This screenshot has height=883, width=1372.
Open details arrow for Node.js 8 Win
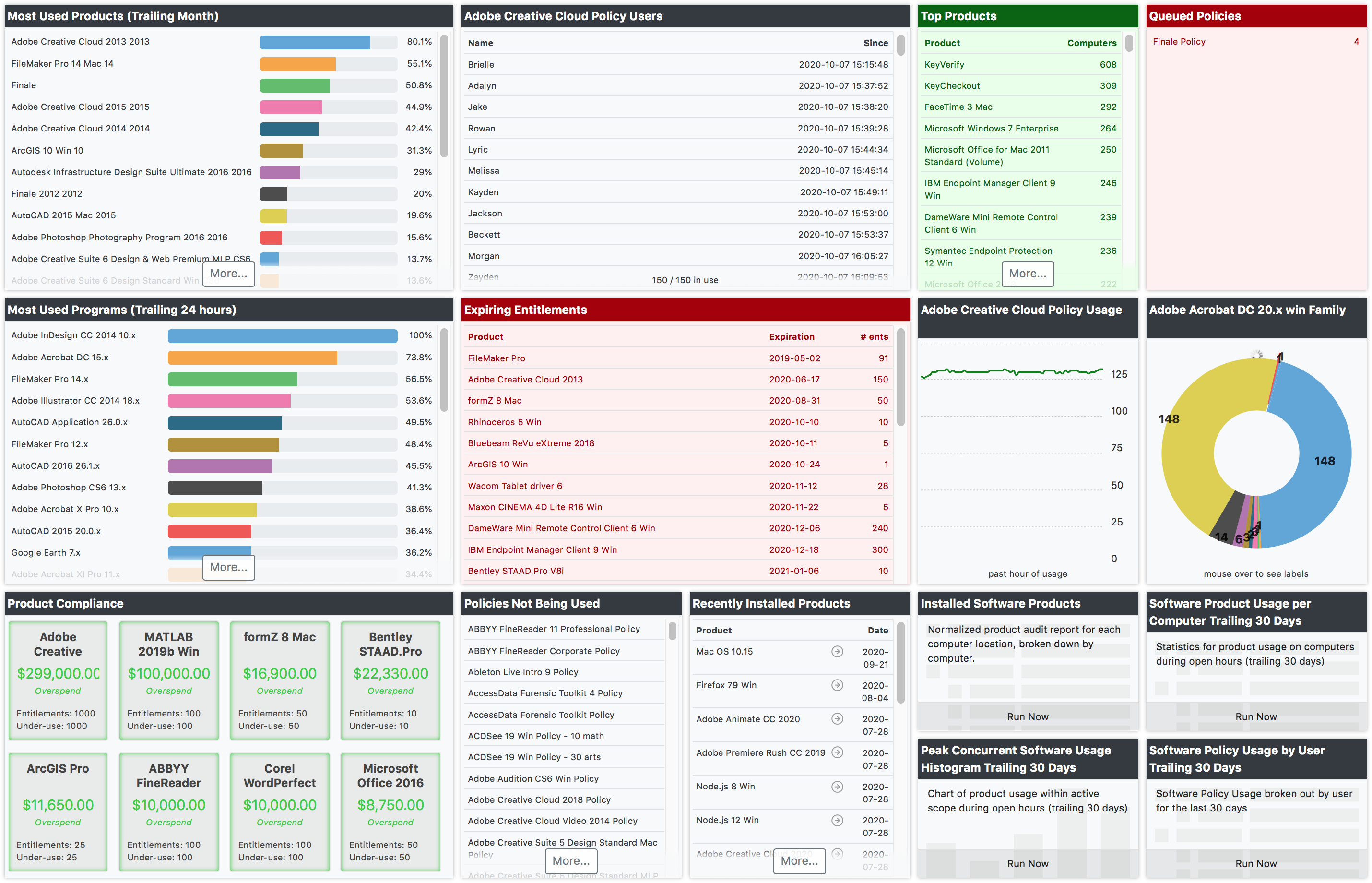pos(837,786)
